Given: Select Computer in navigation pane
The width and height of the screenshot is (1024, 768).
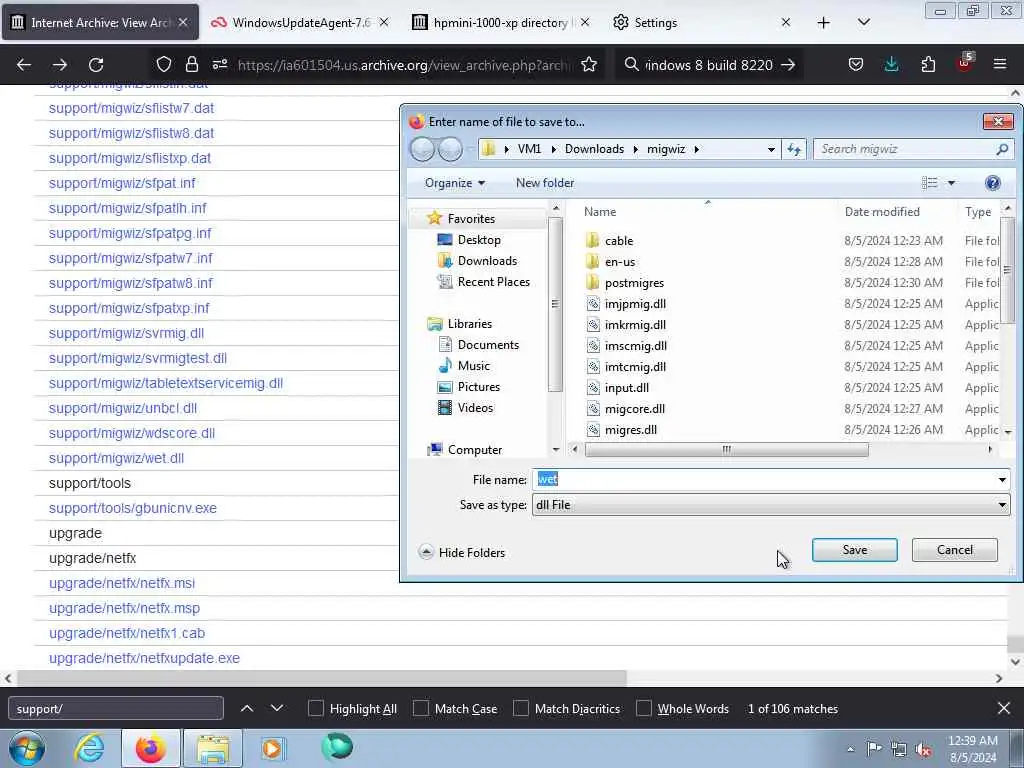Looking at the screenshot, I should pos(474,450).
